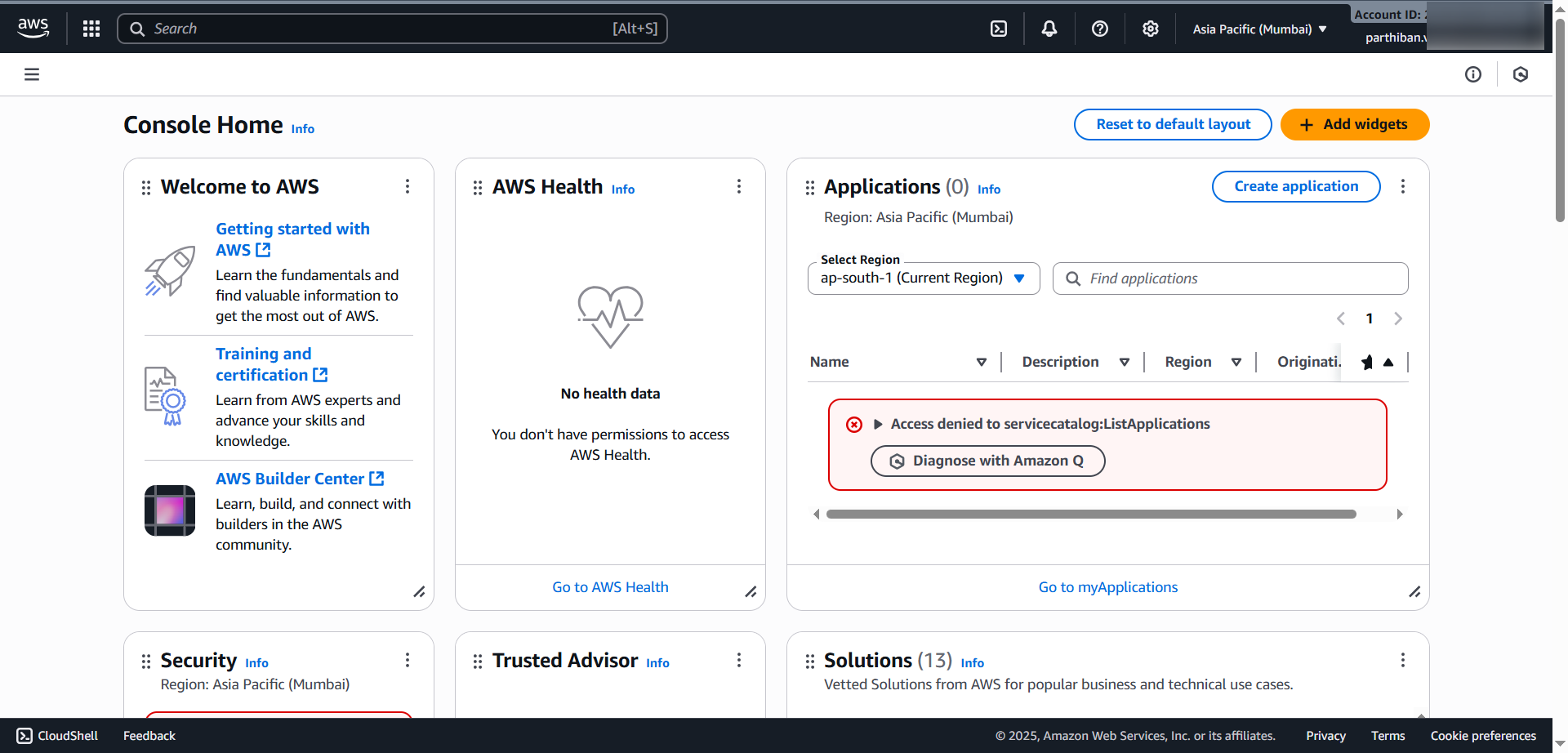Open the settings gear icon

pyautogui.click(x=1150, y=28)
